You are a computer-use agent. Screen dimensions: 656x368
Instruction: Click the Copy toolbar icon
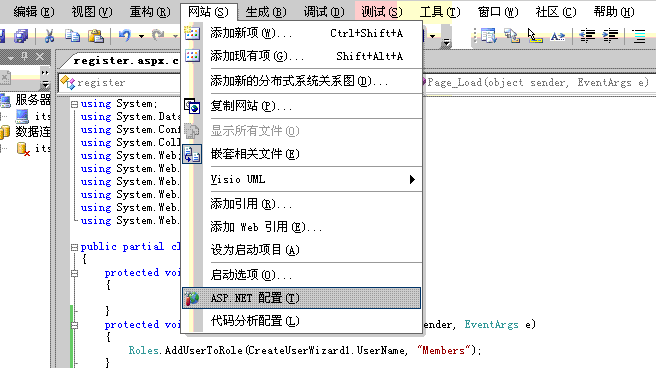click(x=72, y=36)
